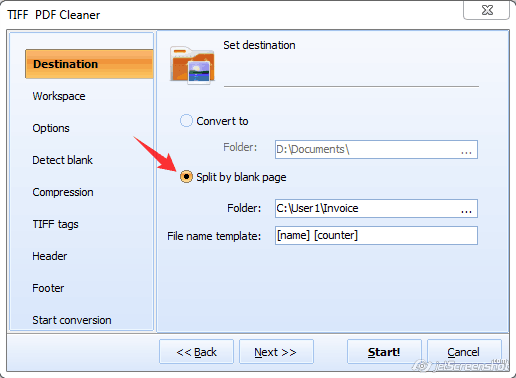Click the Next >> button
Viewport: 516px width, 378px height.
tap(276, 352)
